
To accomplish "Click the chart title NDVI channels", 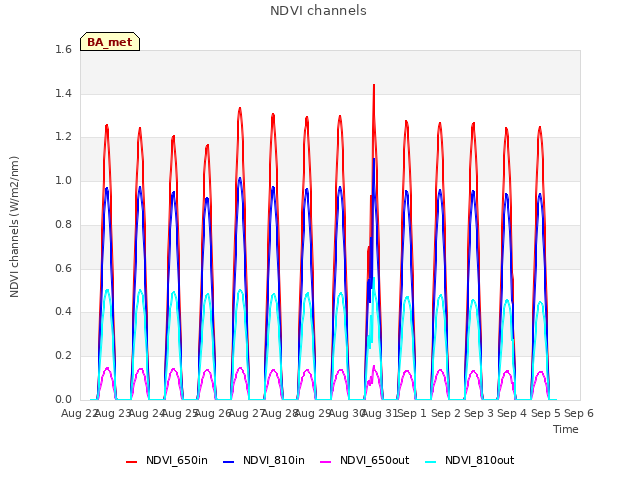I will (318, 11).
